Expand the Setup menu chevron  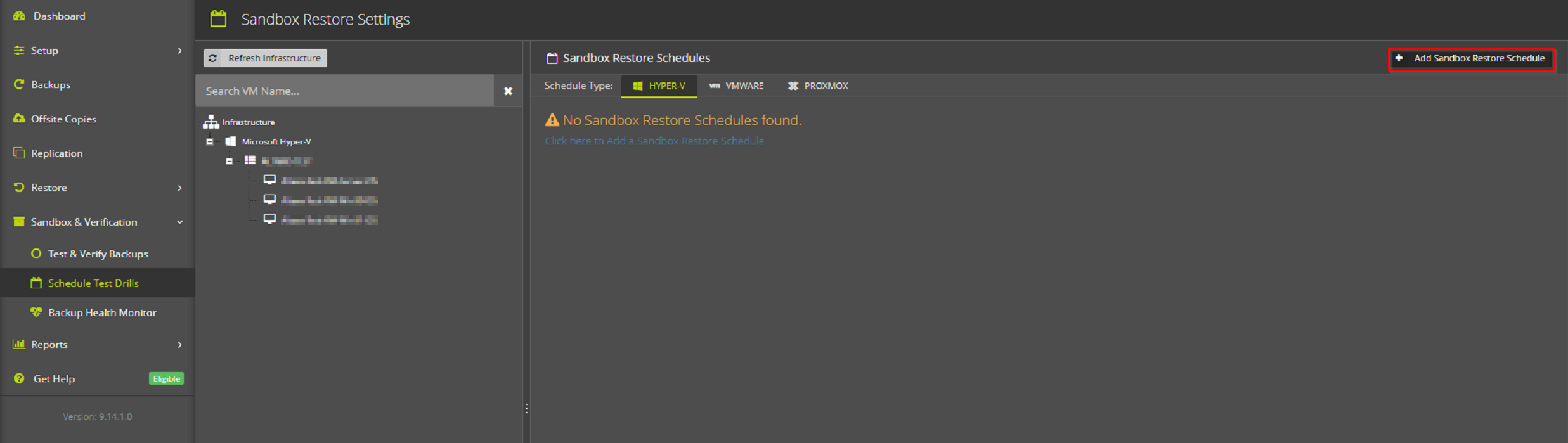[179, 51]
